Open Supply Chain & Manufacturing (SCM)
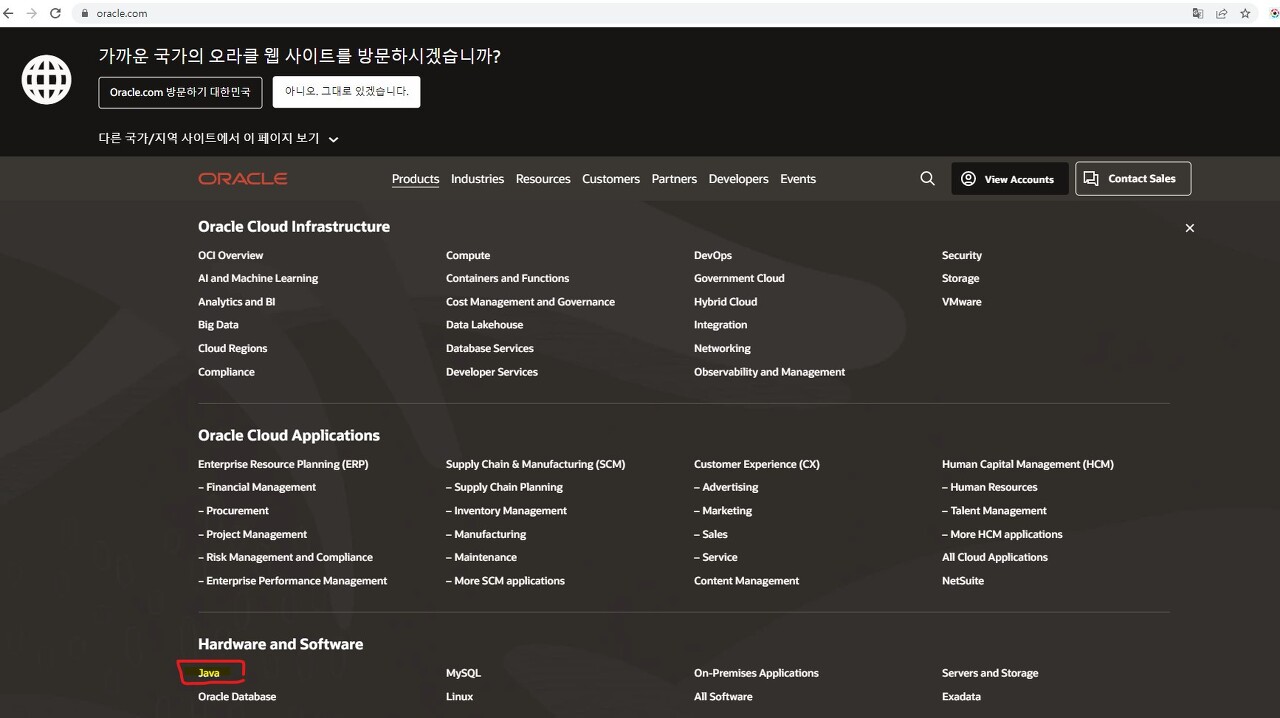The height and width of the screenshot is (718, 1280). tap(535, 464)
